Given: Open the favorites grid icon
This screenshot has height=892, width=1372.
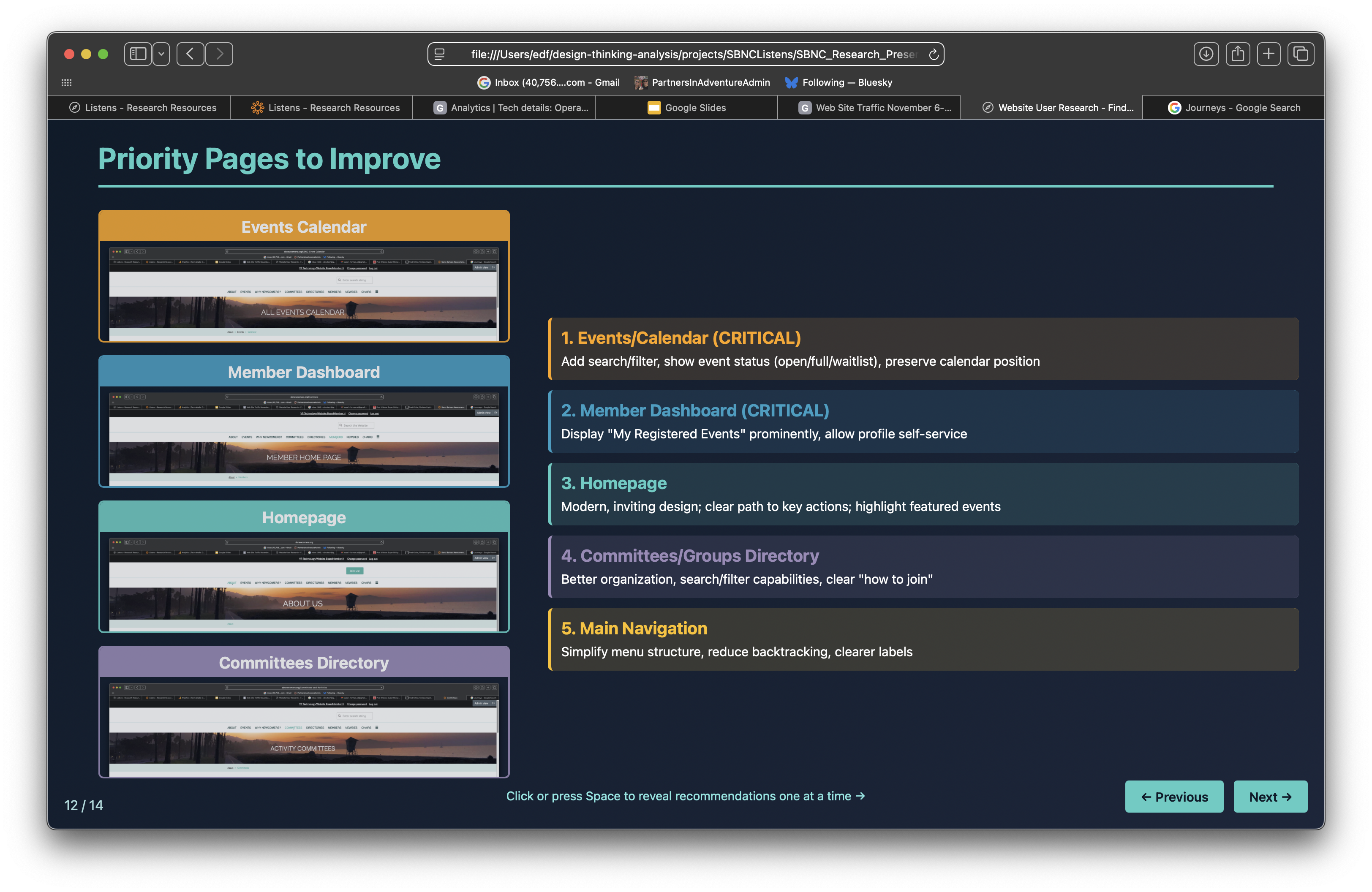Looking at the screenshot, I should point(66,82).
